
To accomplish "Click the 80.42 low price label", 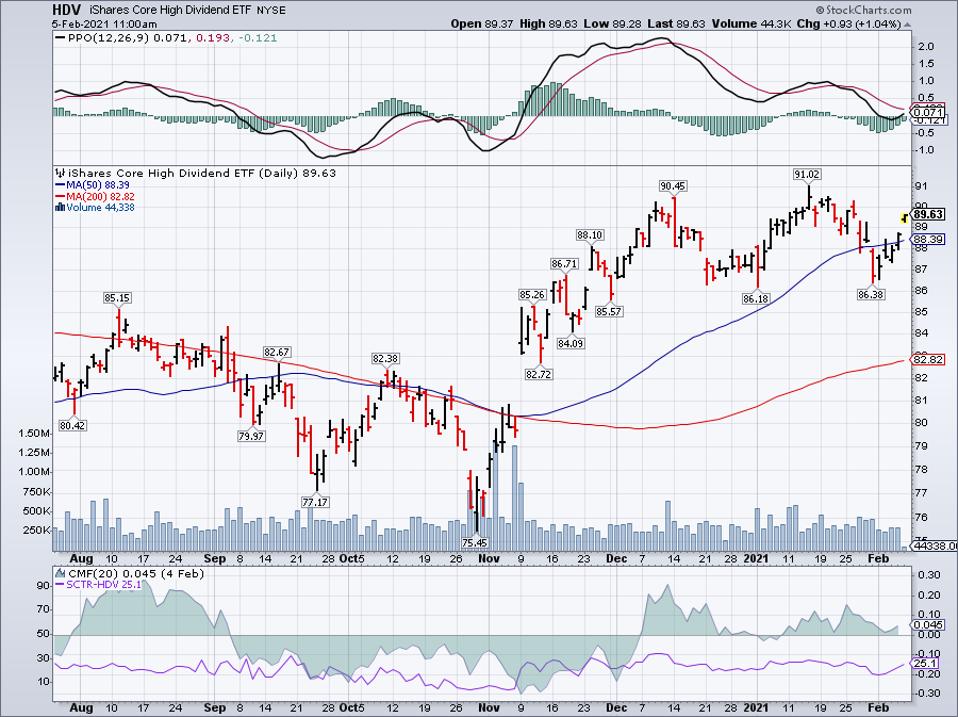I will click(x=73, y=425).
